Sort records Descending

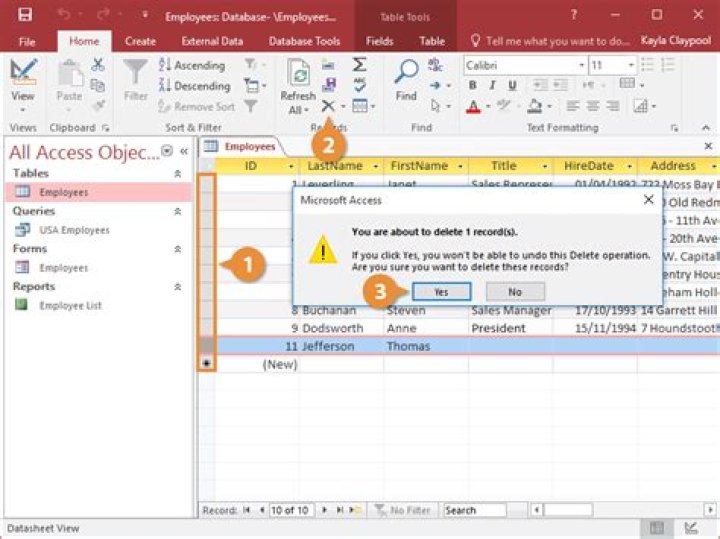click(x=194, y=86)
